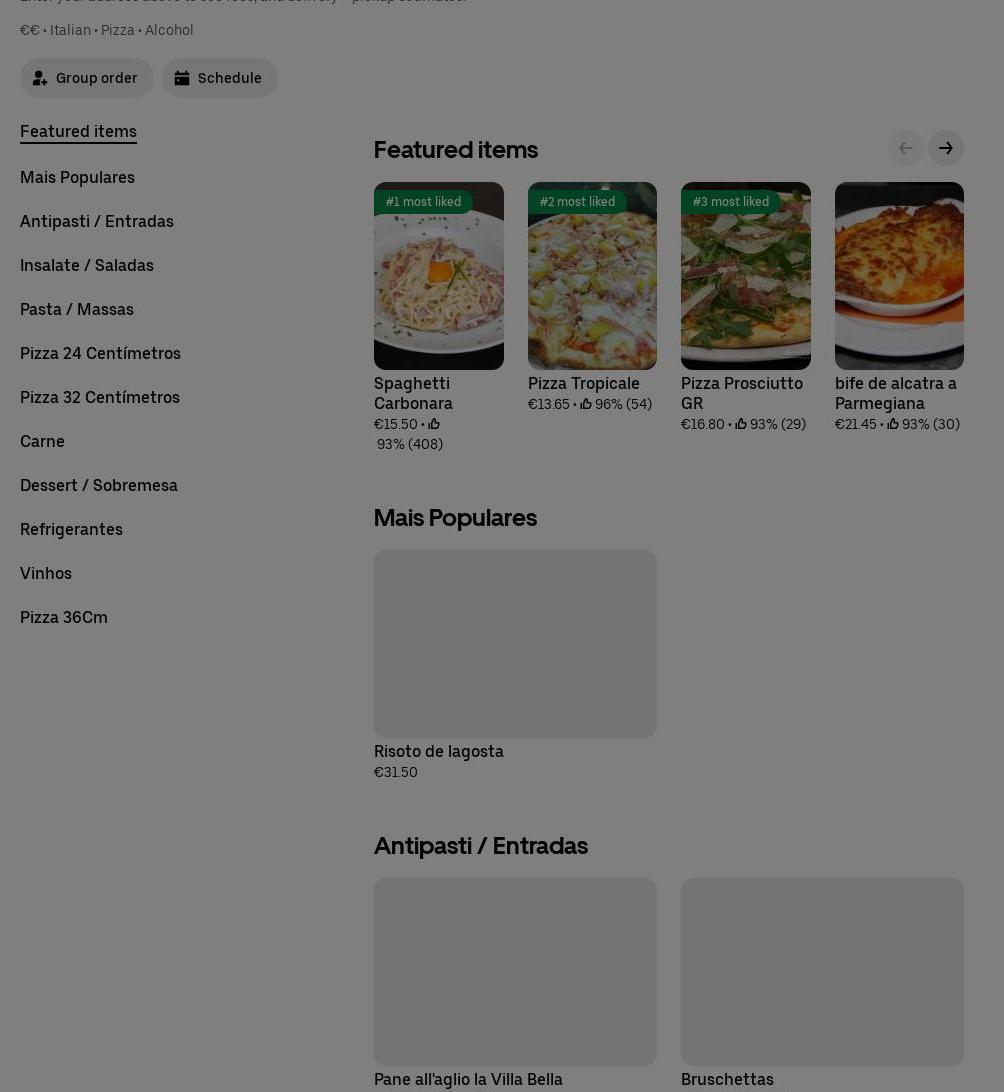
Task: Select Pizza 32 Centímetros category
Action: pos(100,397)
